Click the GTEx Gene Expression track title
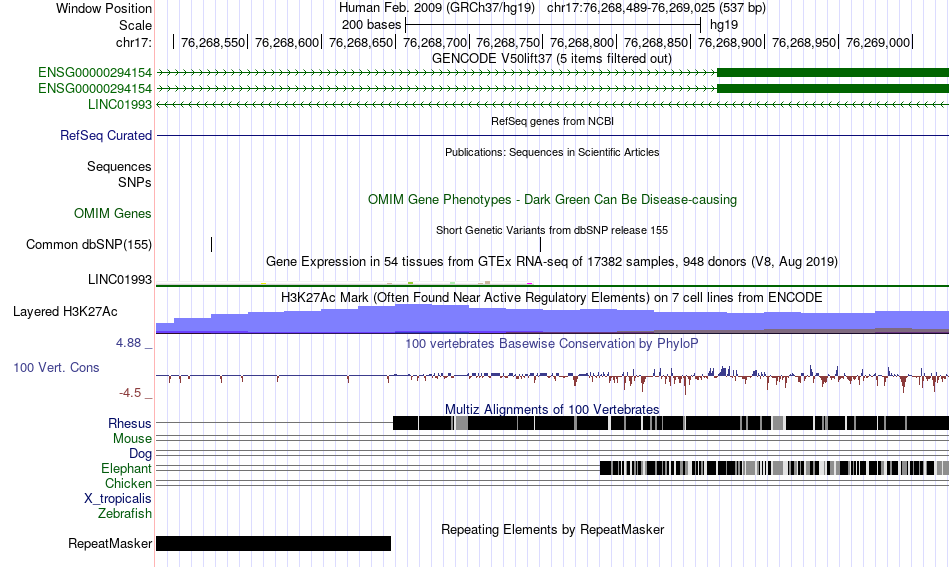The image size is (950, 567). (x=552, y=262)
